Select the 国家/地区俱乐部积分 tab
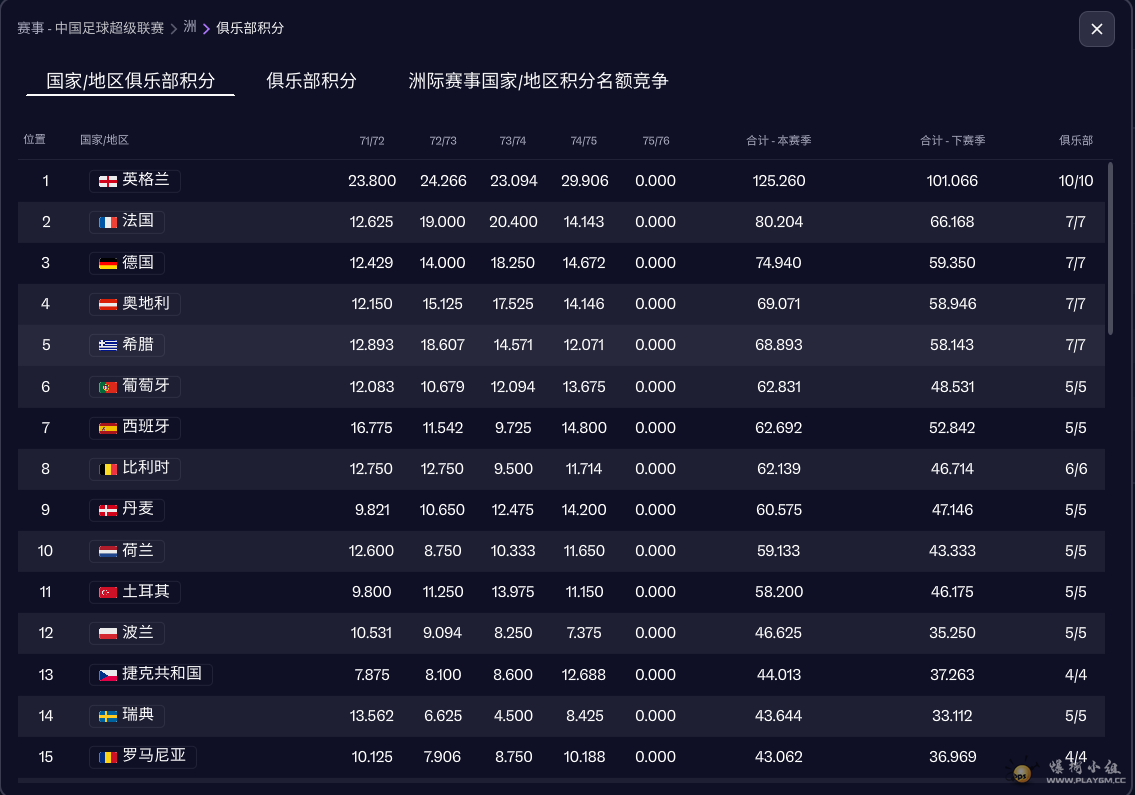 click(x=130, y=81)
